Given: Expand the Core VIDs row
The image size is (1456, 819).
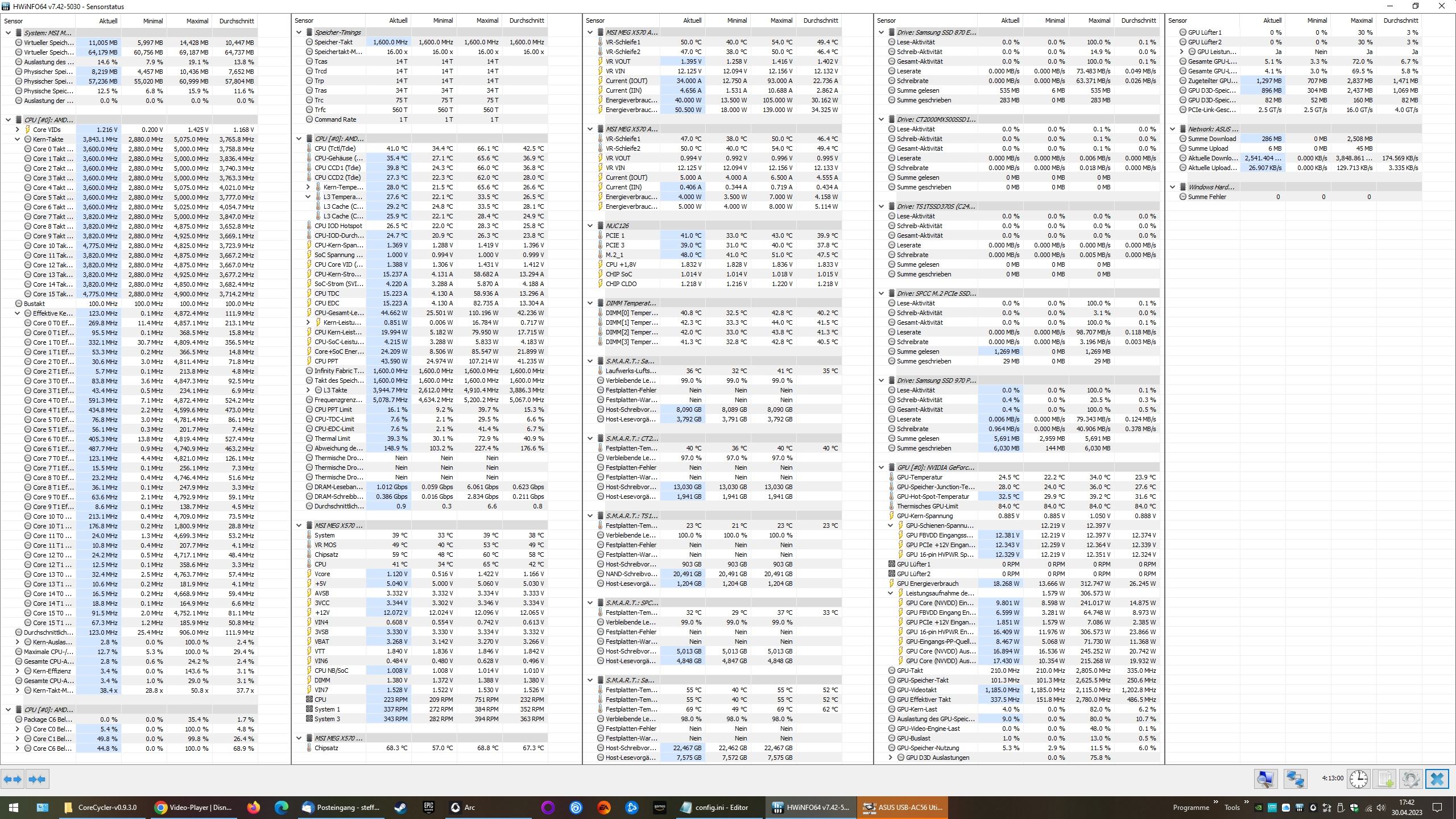Looking at the screenshot, I should pyautogui.click(x=18, y=130).
